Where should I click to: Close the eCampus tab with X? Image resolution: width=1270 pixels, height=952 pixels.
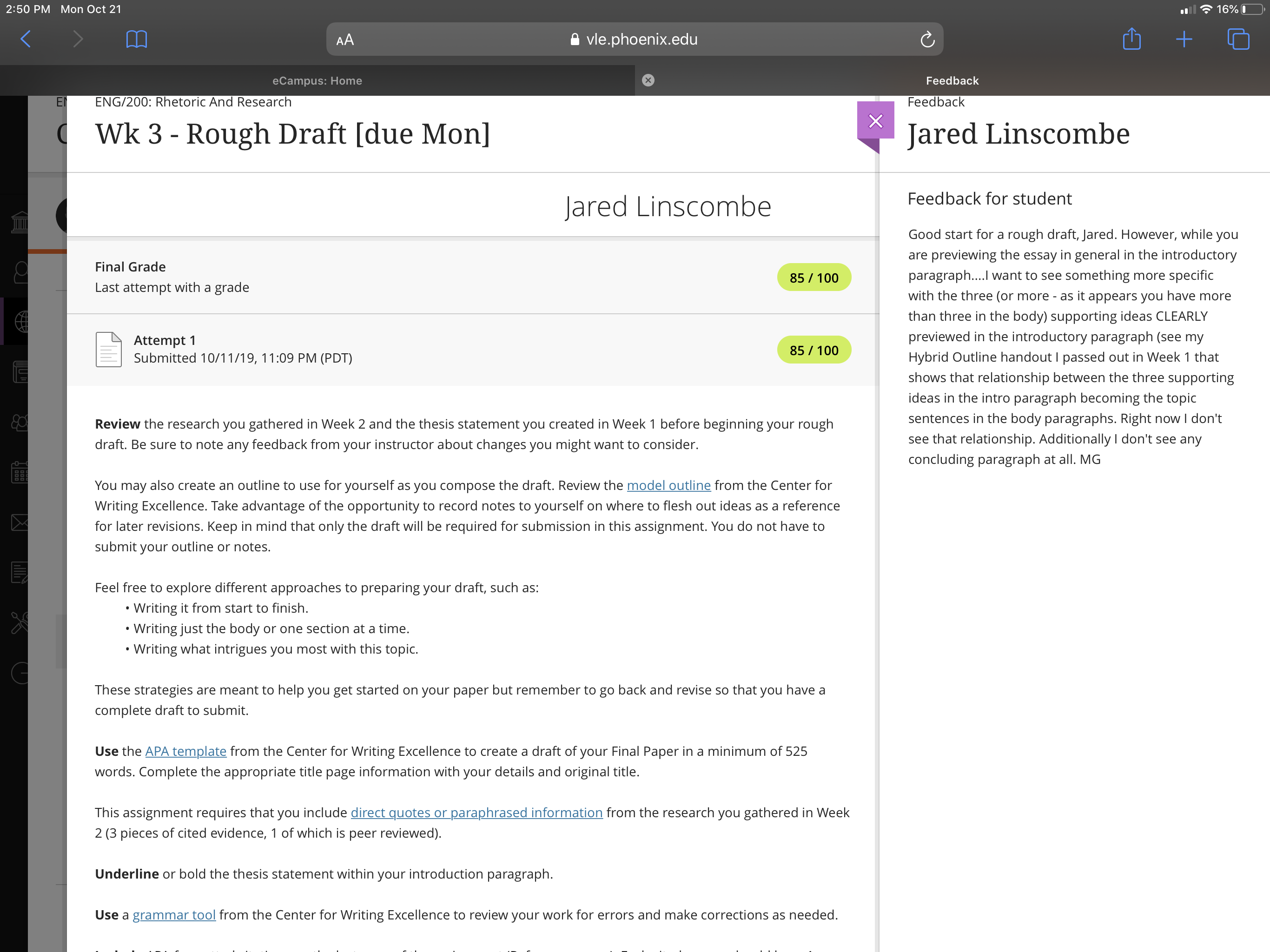648,80
